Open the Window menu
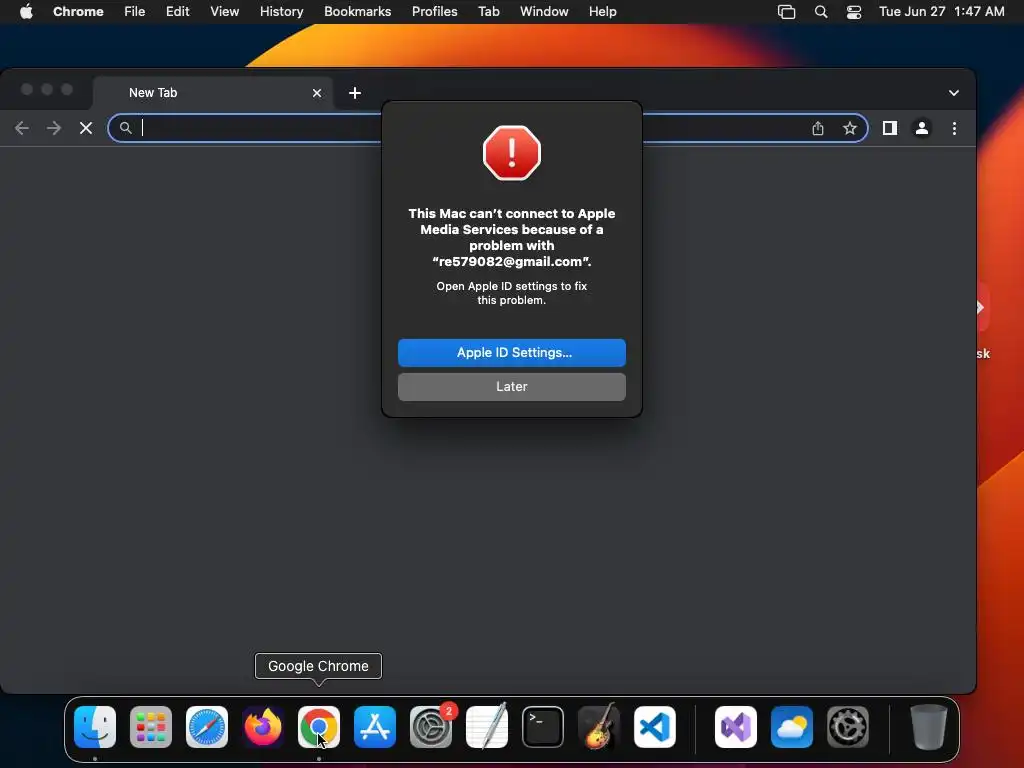The image size is (1024, 768). 544,12
